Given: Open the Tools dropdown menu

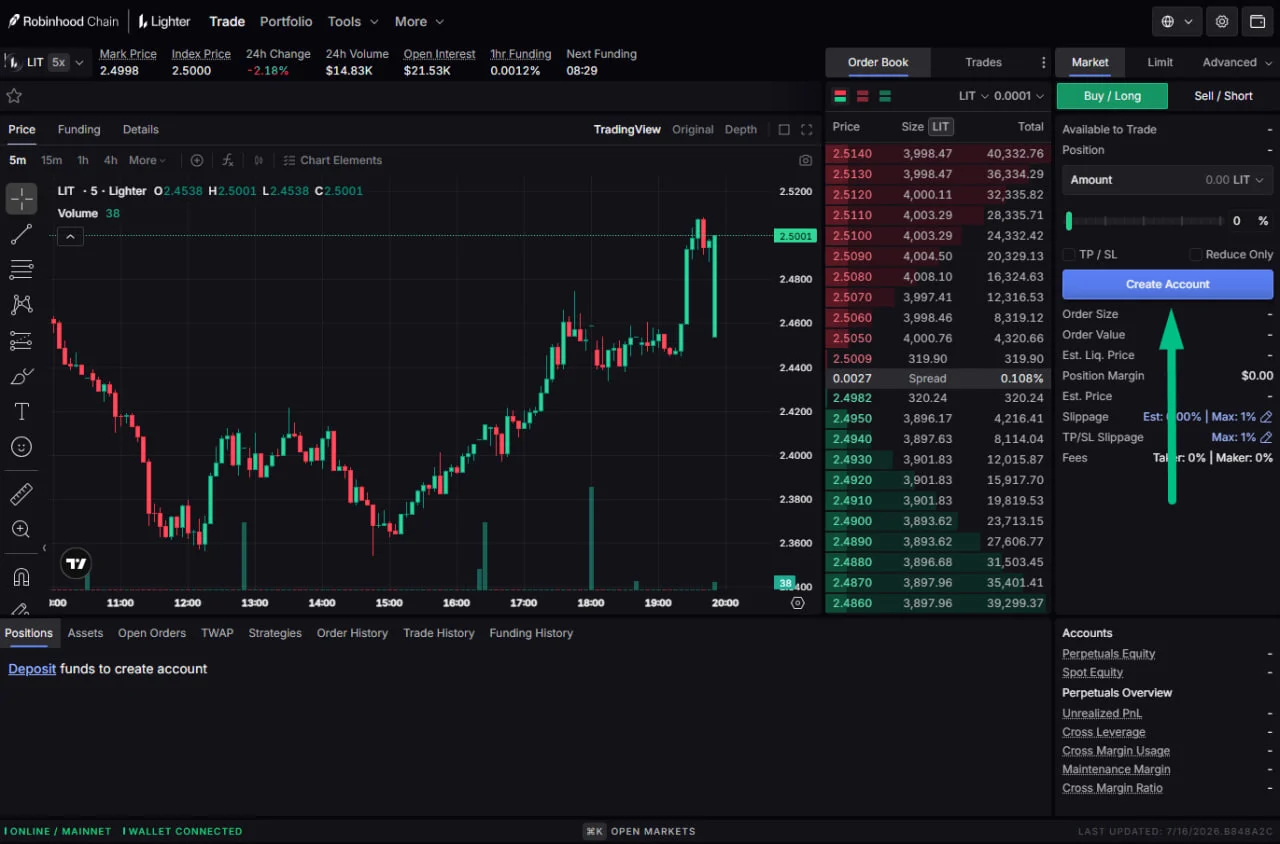Looking at the screenshot, I should pos(353,21).
